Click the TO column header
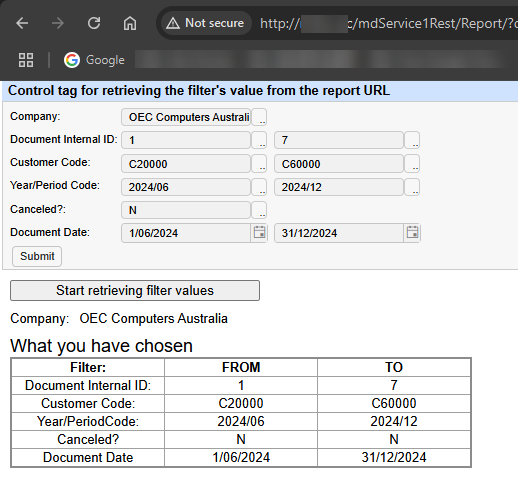The height and width of the screenshot is (489, 518). 394,367
